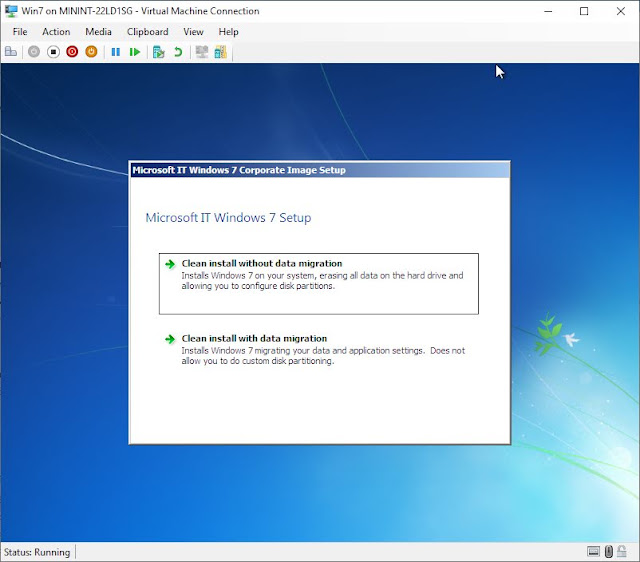The image size is (640, 562).
Task: Open the Action menu
Action: click(x=56, y=32)
